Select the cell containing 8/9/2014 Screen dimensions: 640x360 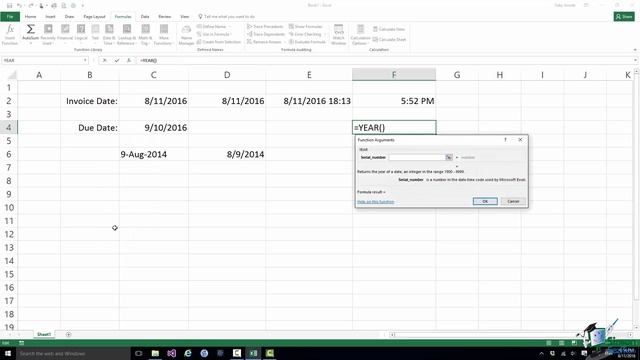(x=227, y=154)
